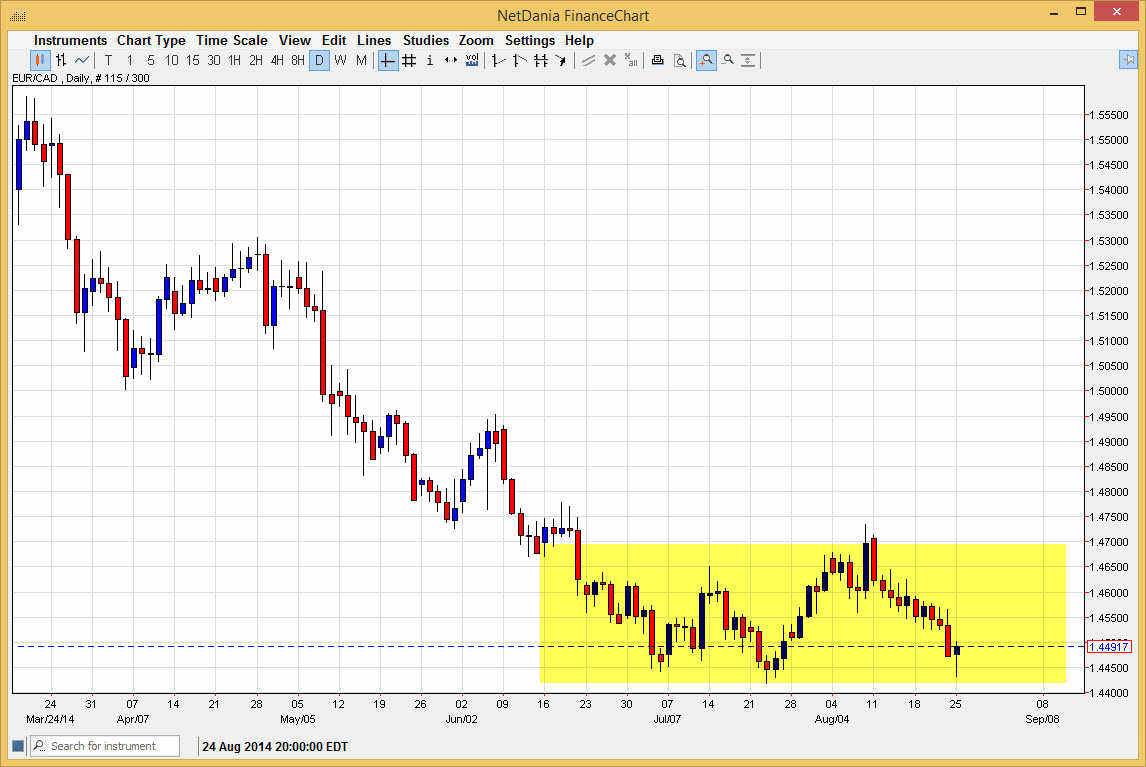Open the Chart Type dropdown

(x=151, y=40)
